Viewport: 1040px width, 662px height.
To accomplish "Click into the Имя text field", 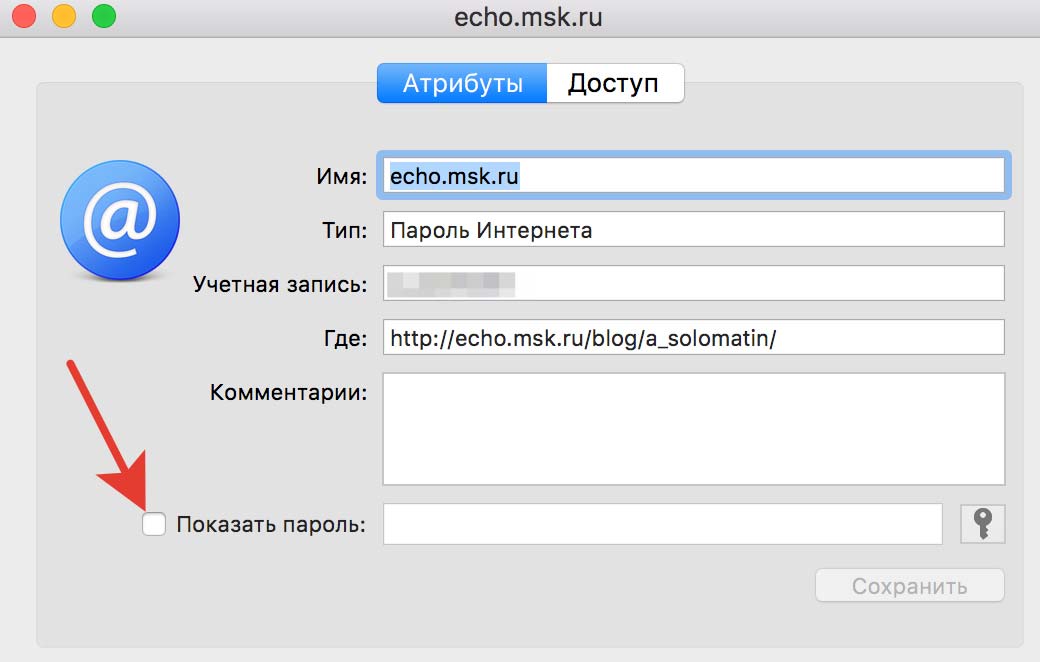I will coord(693,176).
